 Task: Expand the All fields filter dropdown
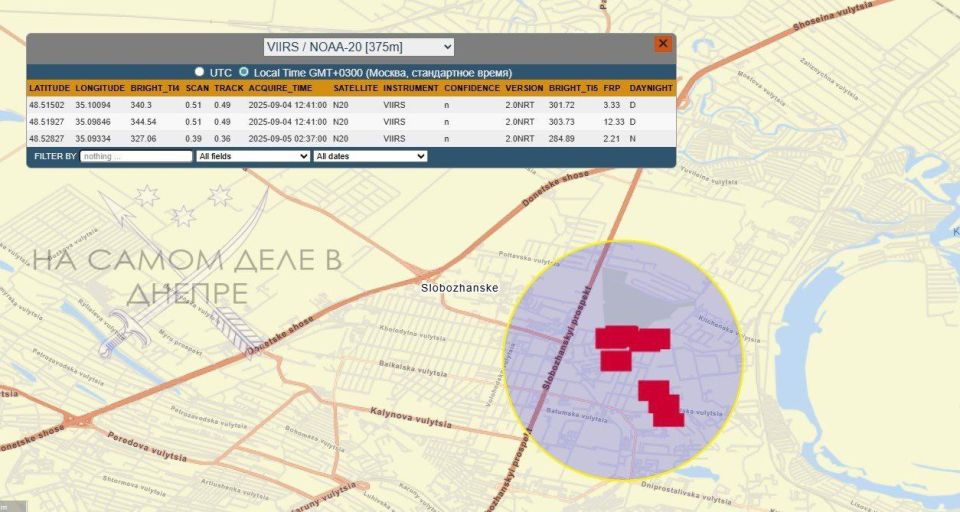pos(253,157)
